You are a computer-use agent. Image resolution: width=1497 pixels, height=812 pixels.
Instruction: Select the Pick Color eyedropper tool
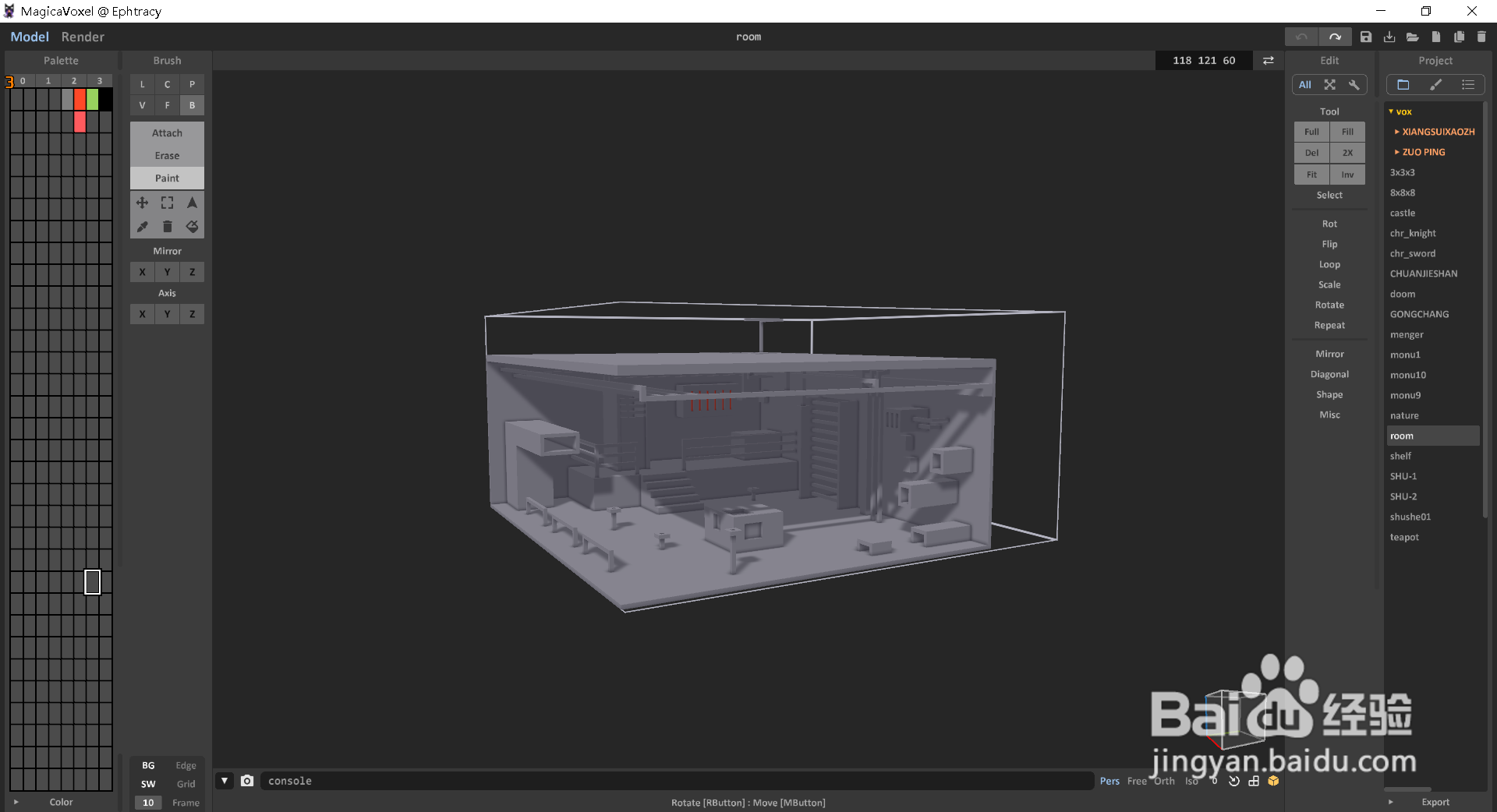point(142,227)
